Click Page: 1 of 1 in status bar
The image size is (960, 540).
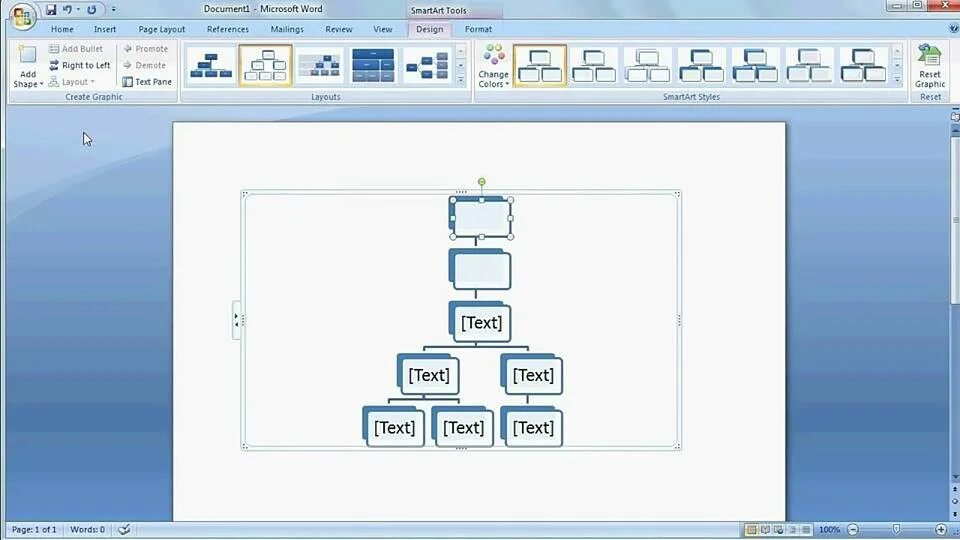click(x=34, y=530)
